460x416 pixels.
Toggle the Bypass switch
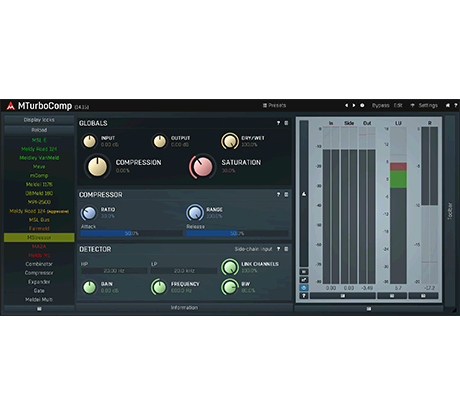coord(381,105)
